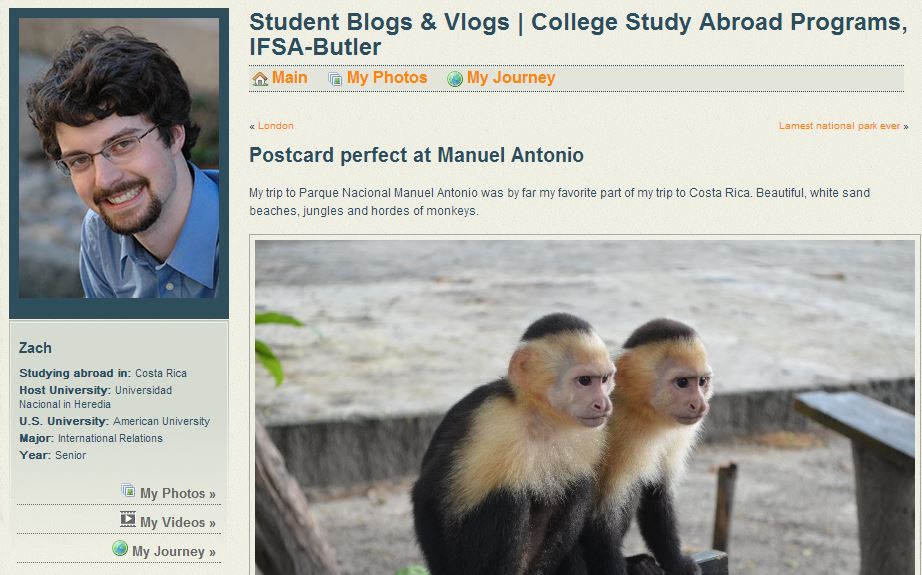Open sidebar My Videos » text link

177,522
